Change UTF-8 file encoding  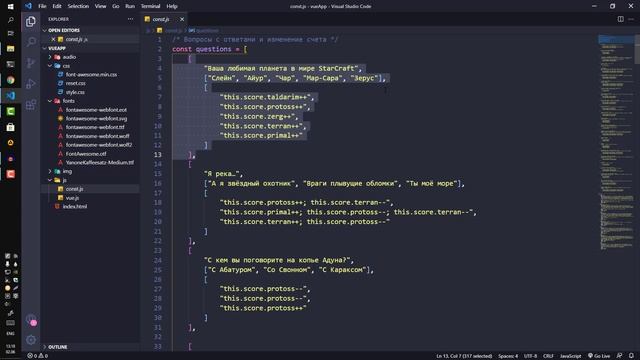530,356
